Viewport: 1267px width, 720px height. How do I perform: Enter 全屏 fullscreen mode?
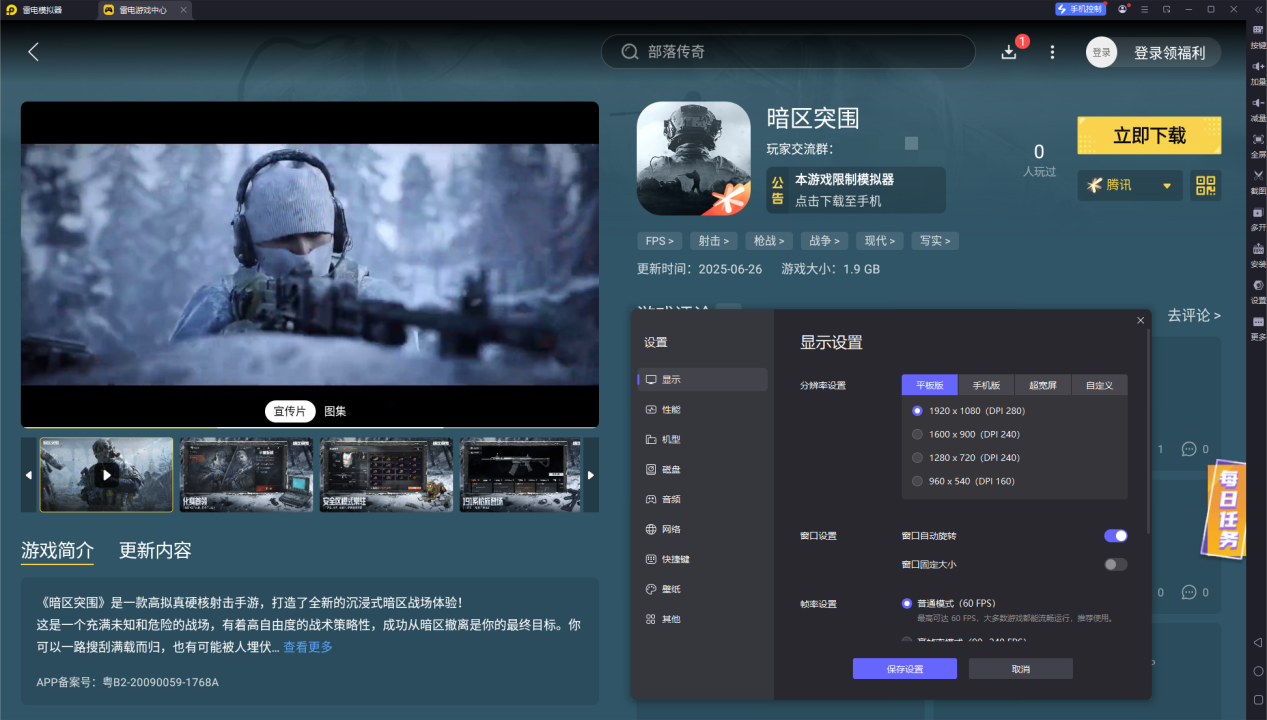click(x=1258, y=147)
